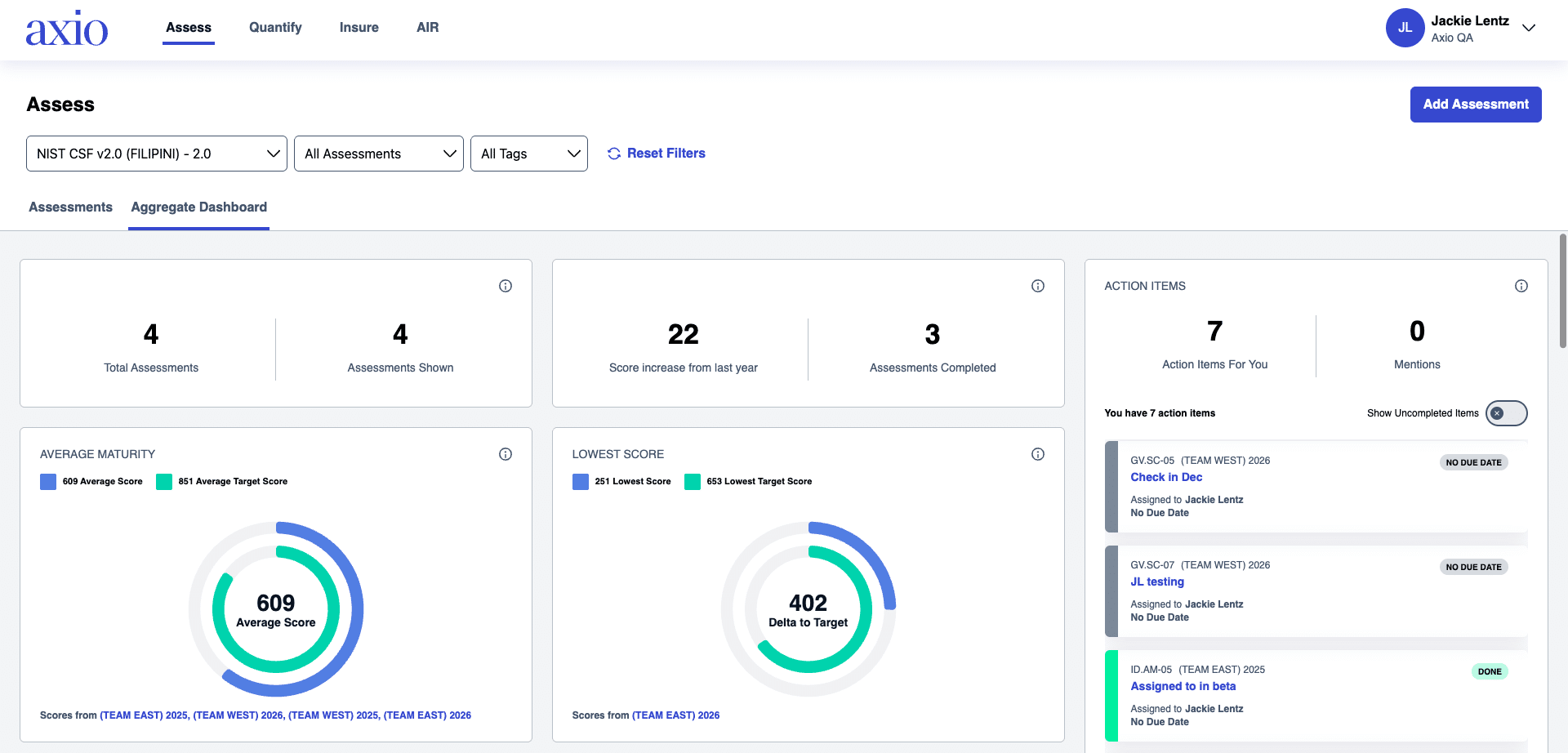Click the blue Lowest Score legend swatch
Screen dimensions: 1568x753
581,482
